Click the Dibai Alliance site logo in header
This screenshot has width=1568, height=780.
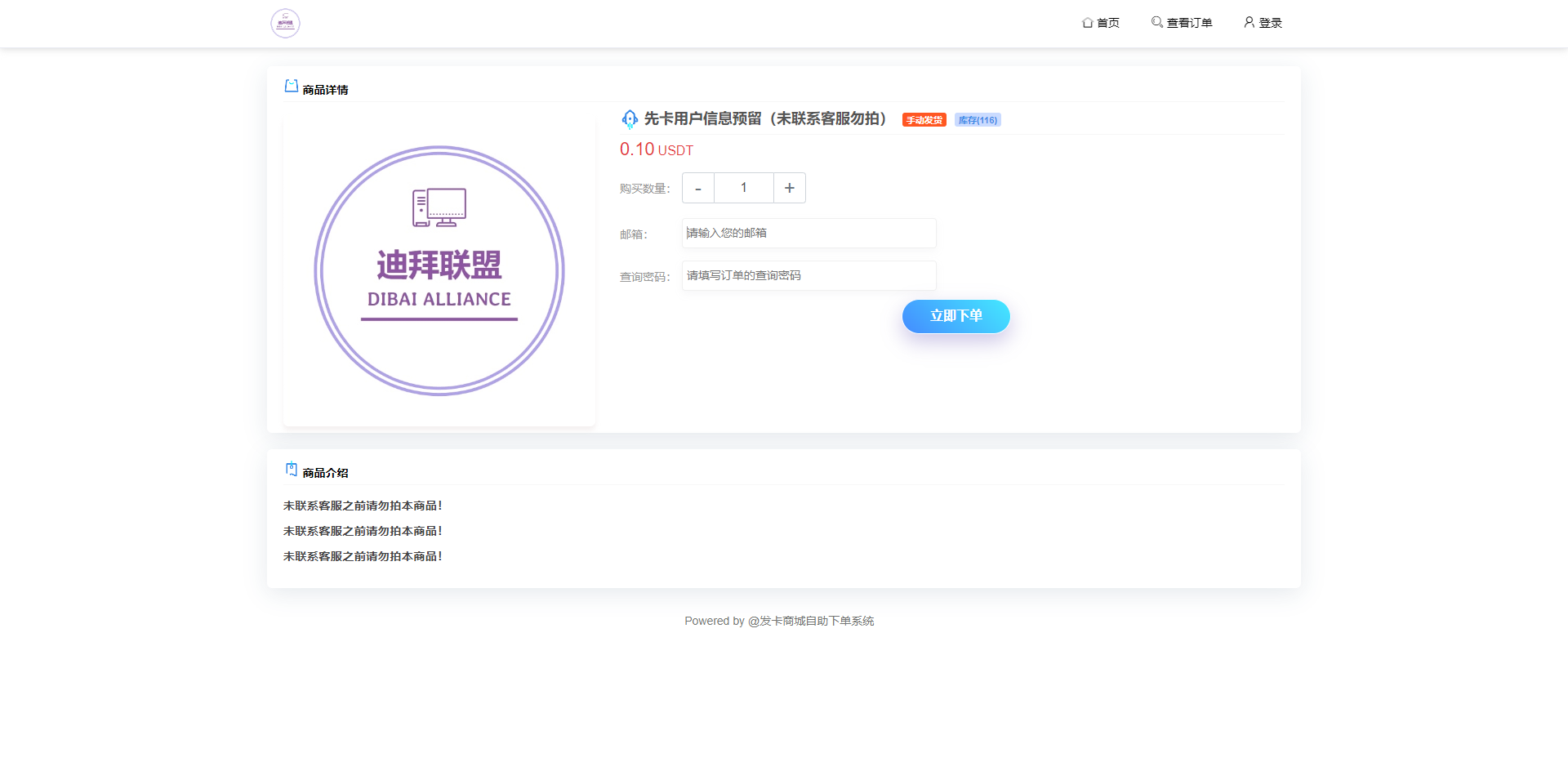click(x=285, y=23)
